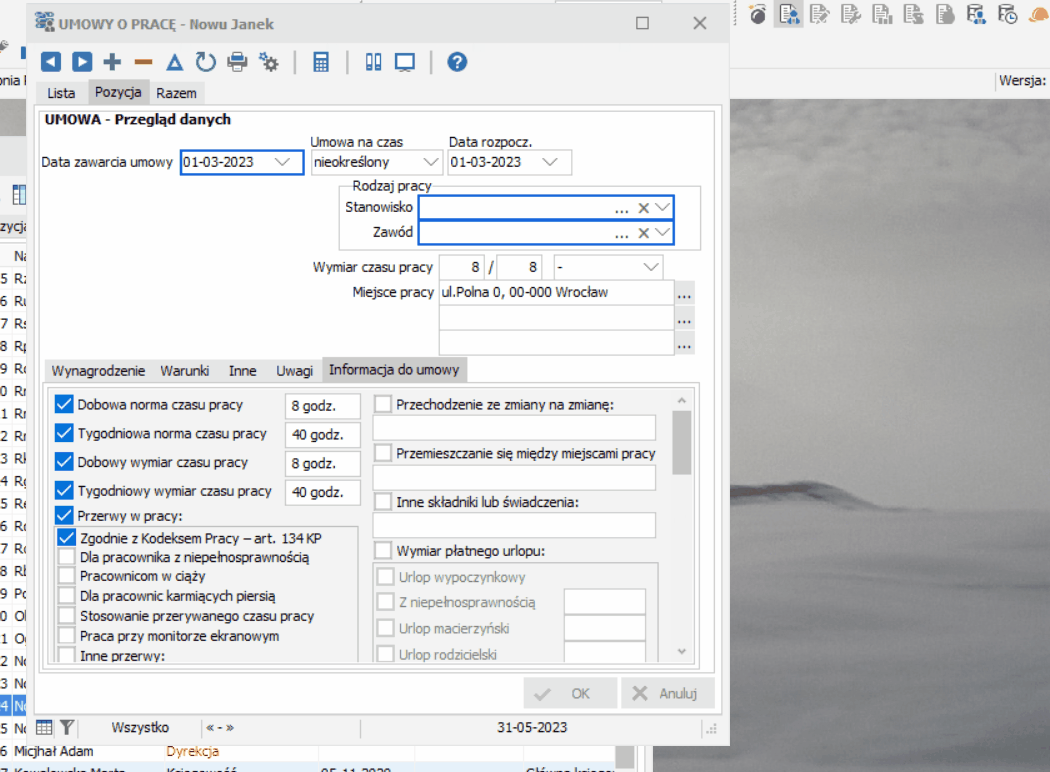Image resolution: width=1050 pixels, height=772 pixels.
Task: Switch to the Lista tab
Action: coord(61,93)
